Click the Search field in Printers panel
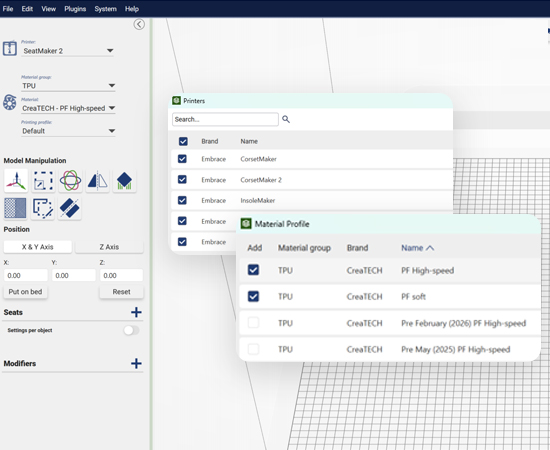 pyautogui.click(x=225, y=119)
